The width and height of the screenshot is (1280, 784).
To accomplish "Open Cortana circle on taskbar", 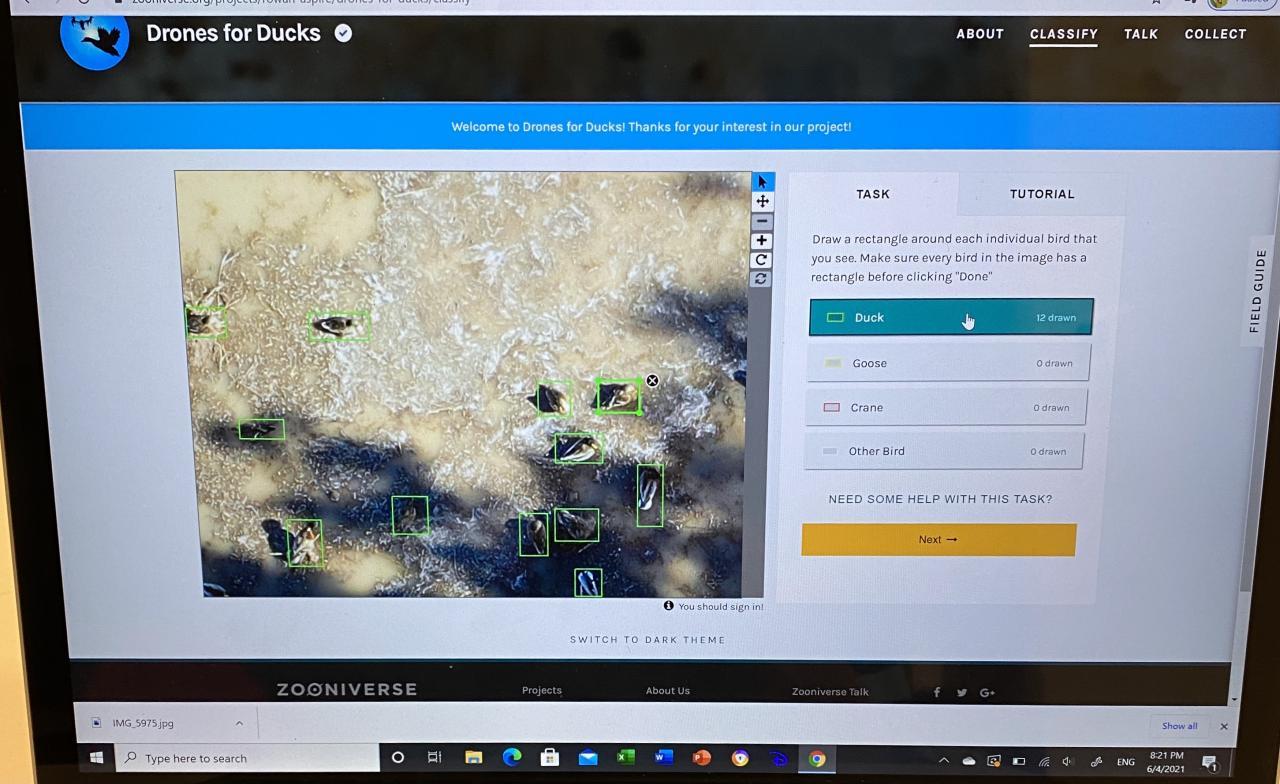I will pyautogui.click(x=397, y=757).
